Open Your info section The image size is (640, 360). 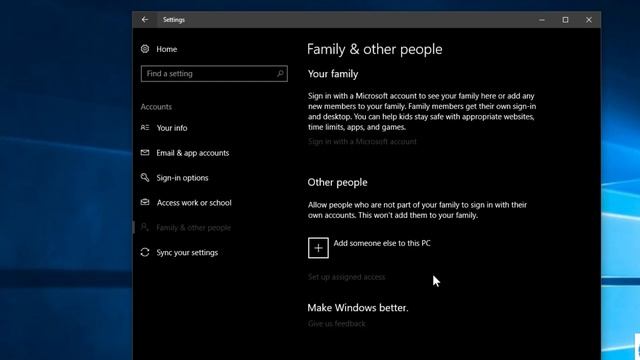(x=172, y=128)
